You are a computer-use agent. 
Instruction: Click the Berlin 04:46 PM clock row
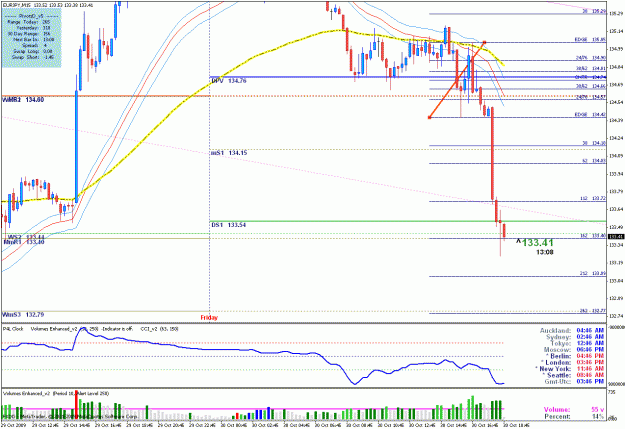pyautogui.click(x=574, y=356)
